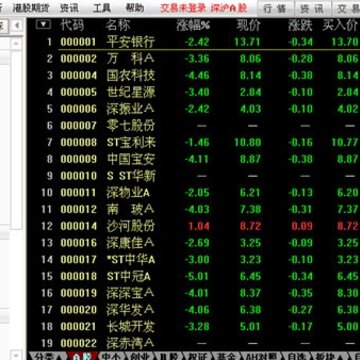This screenshot has height=360, width=360.
Task: Open the 分类 bottom tab menu
Action: click(46, 356)
